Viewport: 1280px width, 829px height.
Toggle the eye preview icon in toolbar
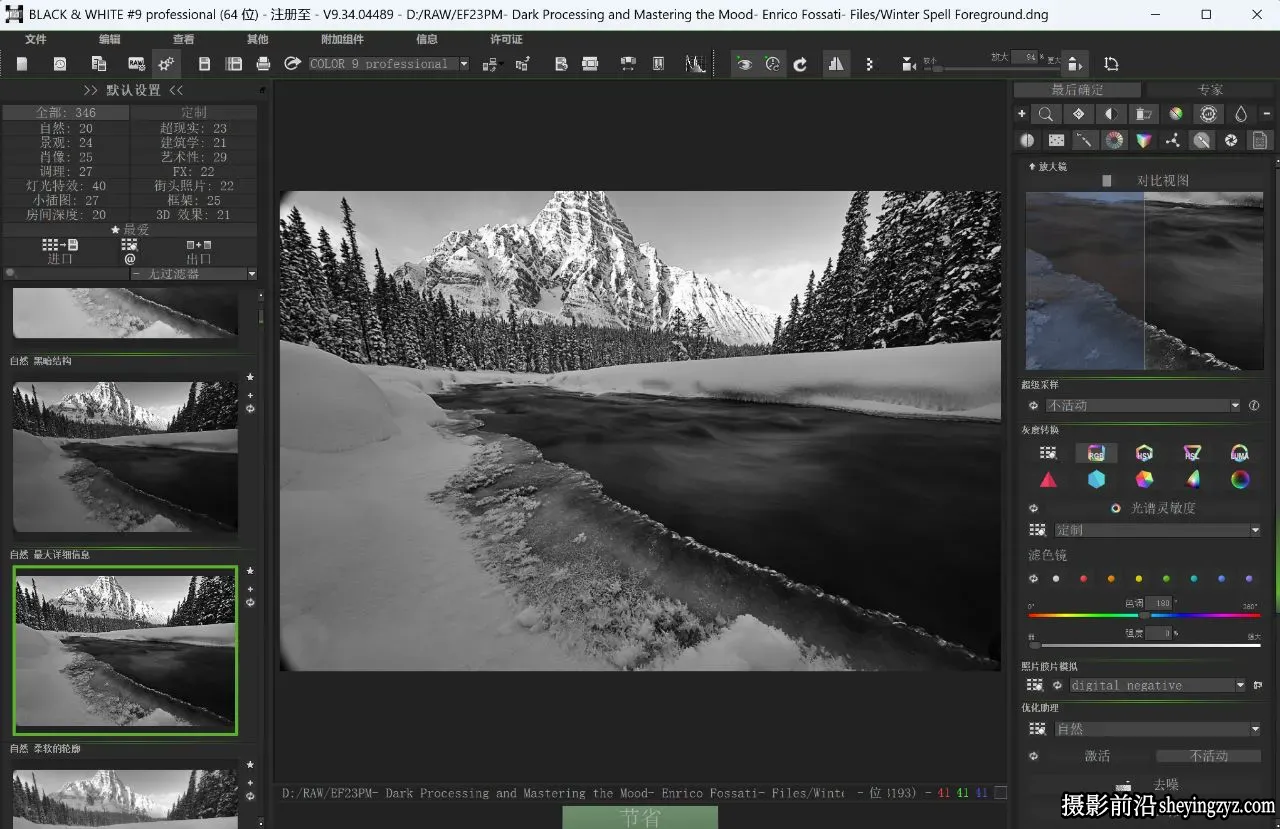(744, 64)
